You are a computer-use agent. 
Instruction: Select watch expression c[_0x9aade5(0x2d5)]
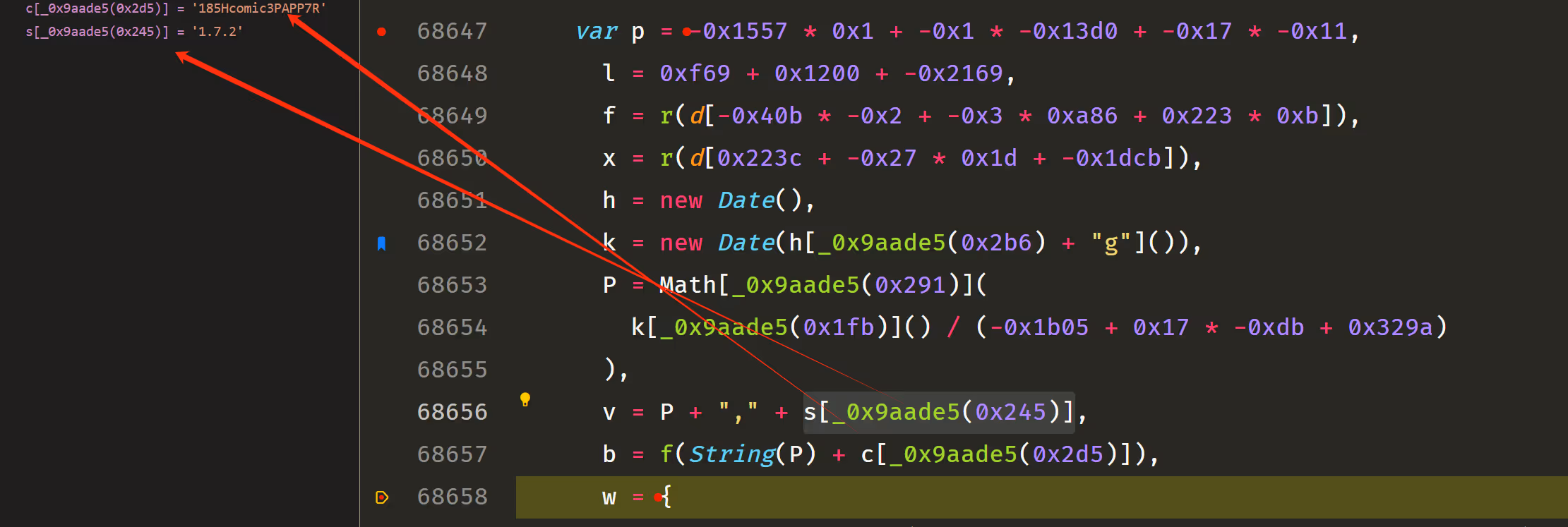pyautogui.click(x=97, y=8)
